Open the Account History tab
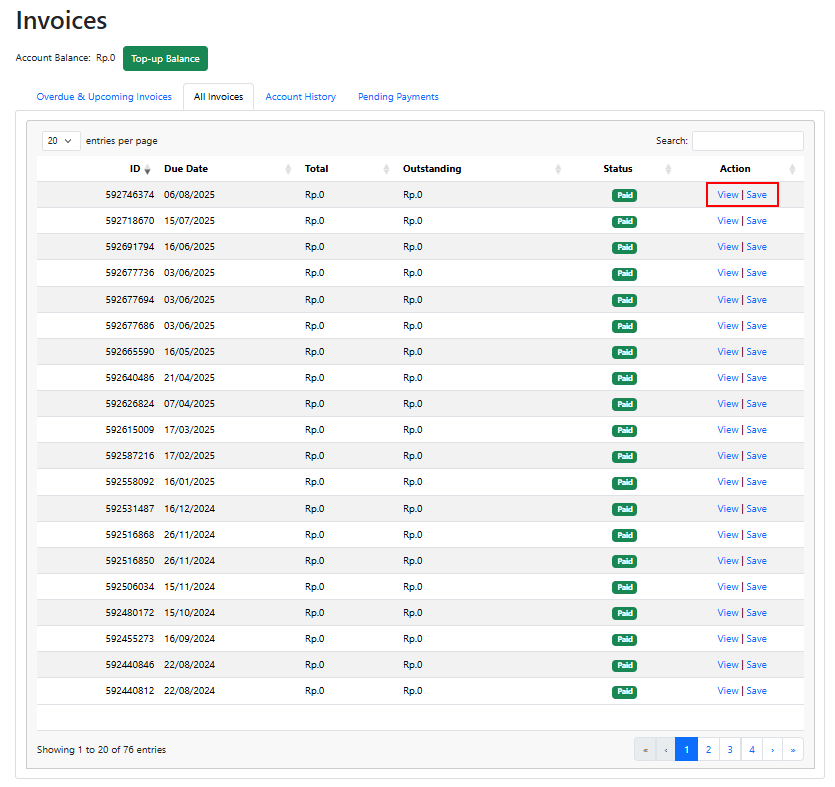 300,96
